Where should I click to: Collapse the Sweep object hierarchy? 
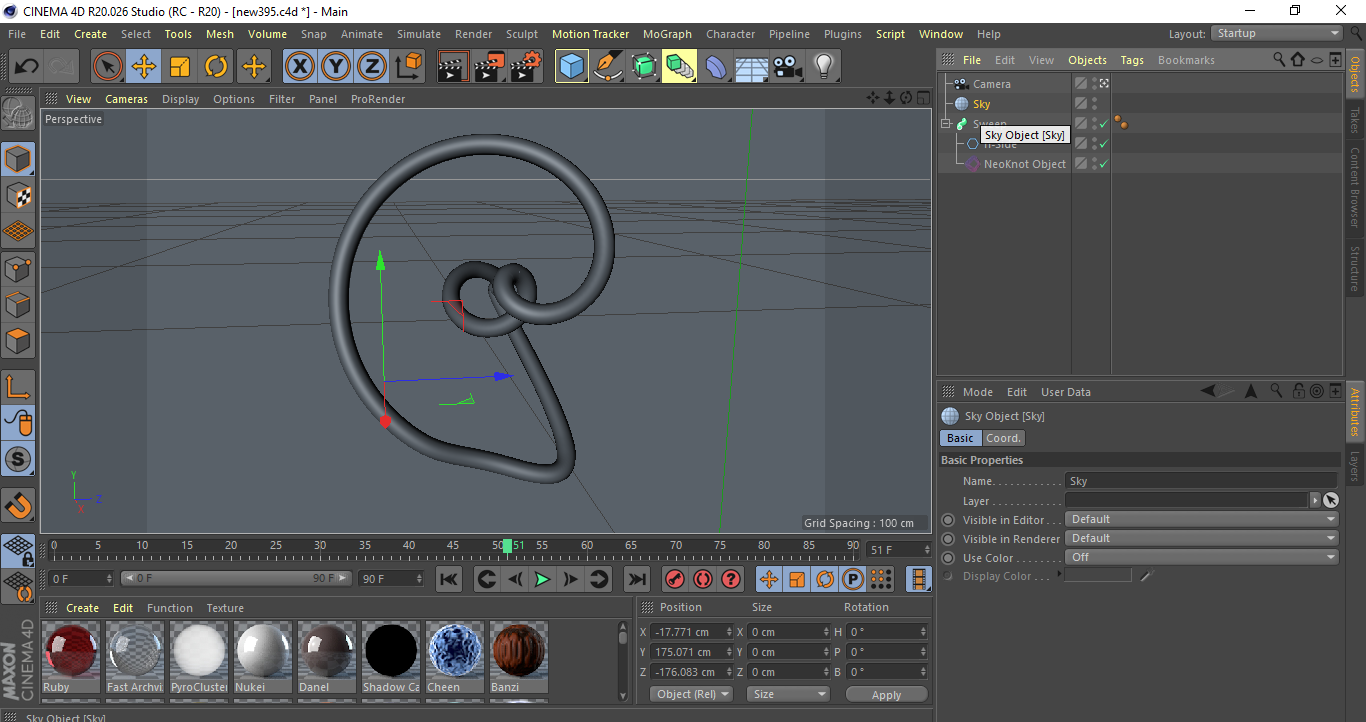pyautogui.click(x=946, y=124)
